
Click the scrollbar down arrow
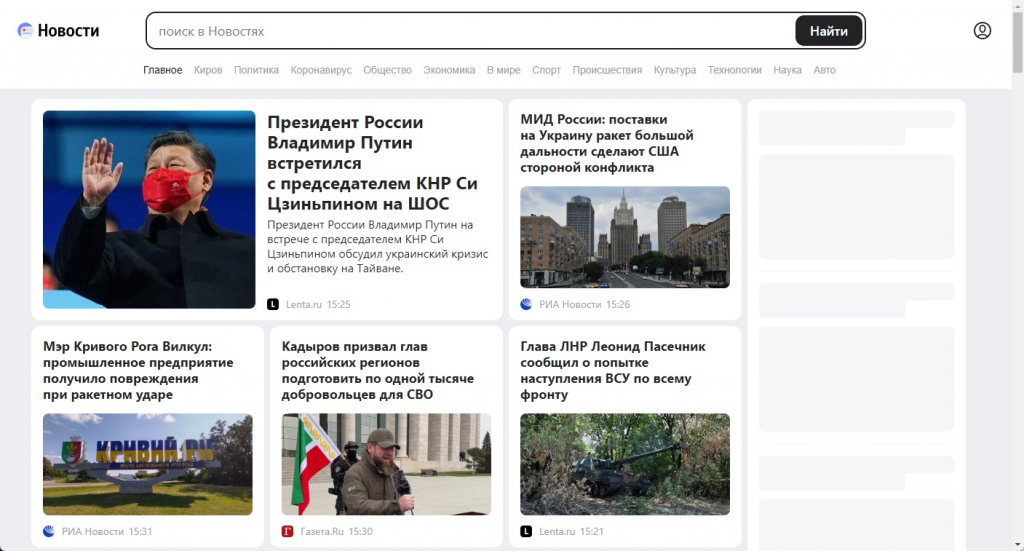tap(1017, 544)
